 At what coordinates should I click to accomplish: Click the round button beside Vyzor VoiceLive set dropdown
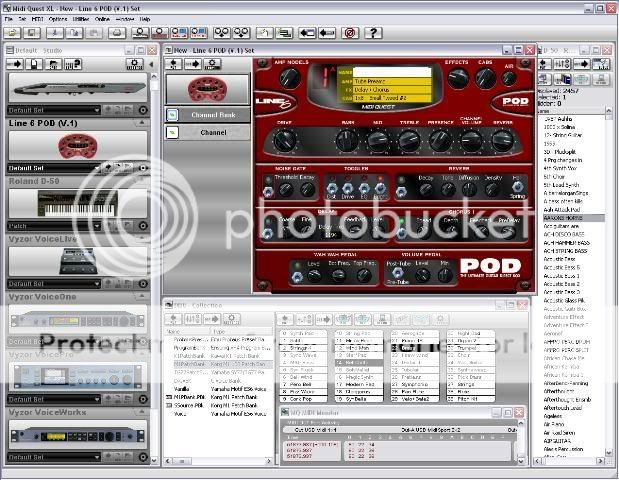(x=143, y=283)
